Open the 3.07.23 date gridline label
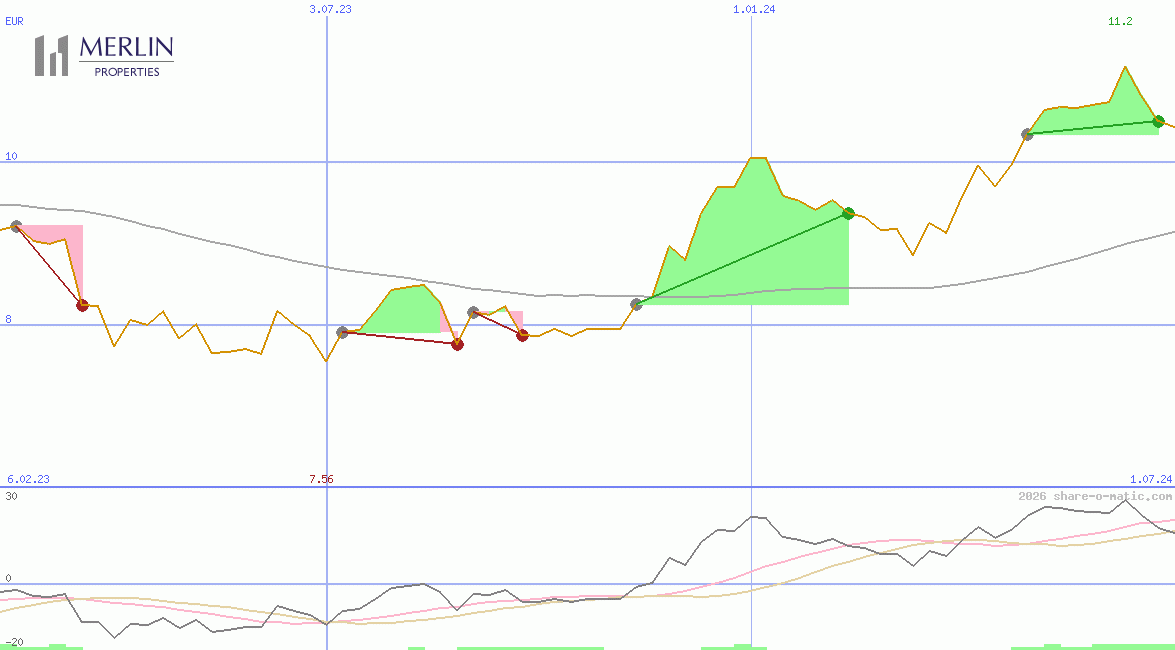Viewport: 1175px width, 650px height. coord(328,9)
